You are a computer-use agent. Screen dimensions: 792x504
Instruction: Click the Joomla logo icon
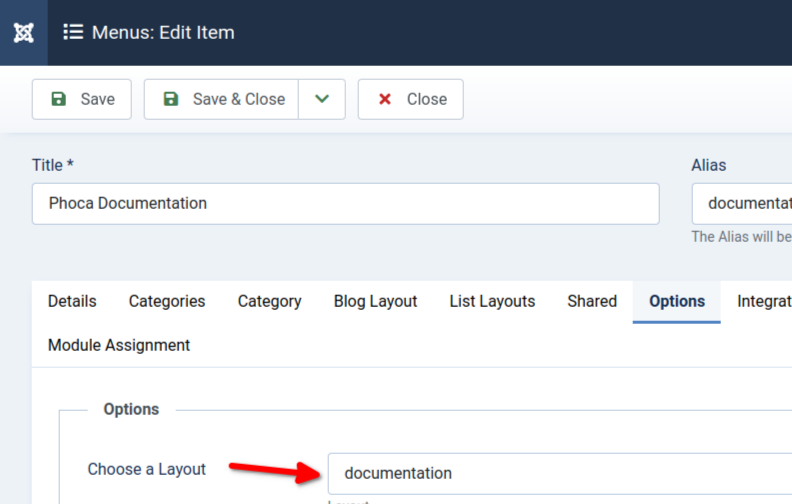23,32
